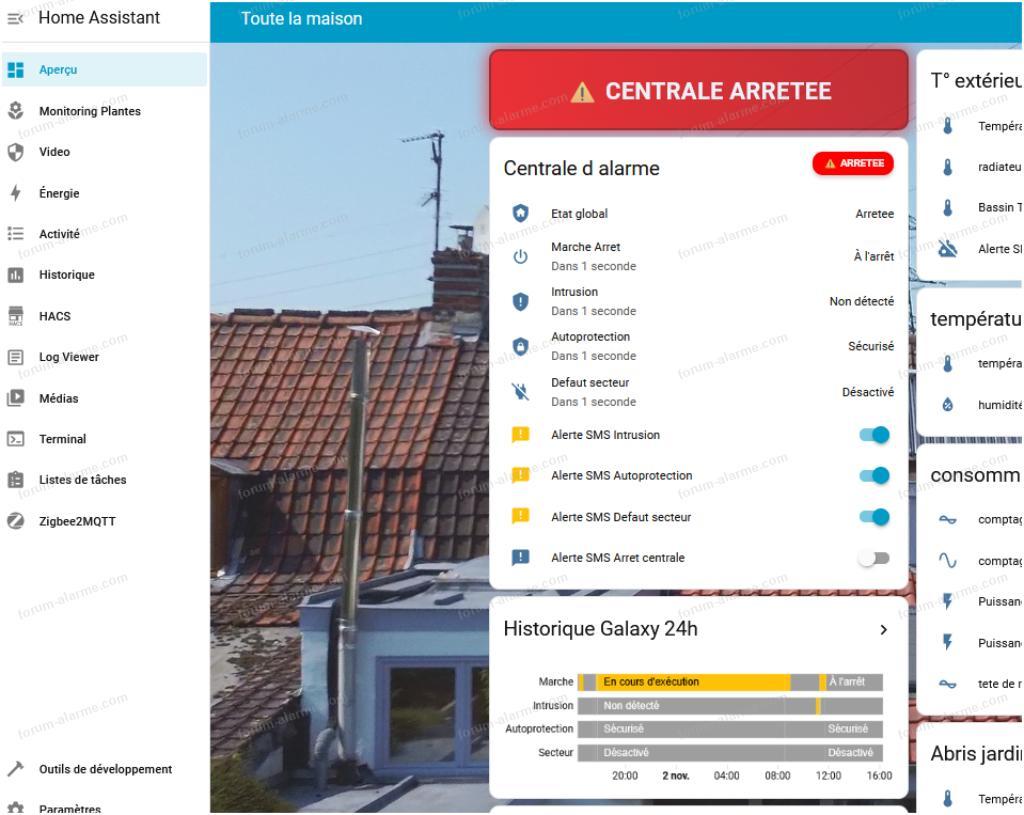Click the red ARRETEE status badge
1024x815 pixels.
point(852,163)
